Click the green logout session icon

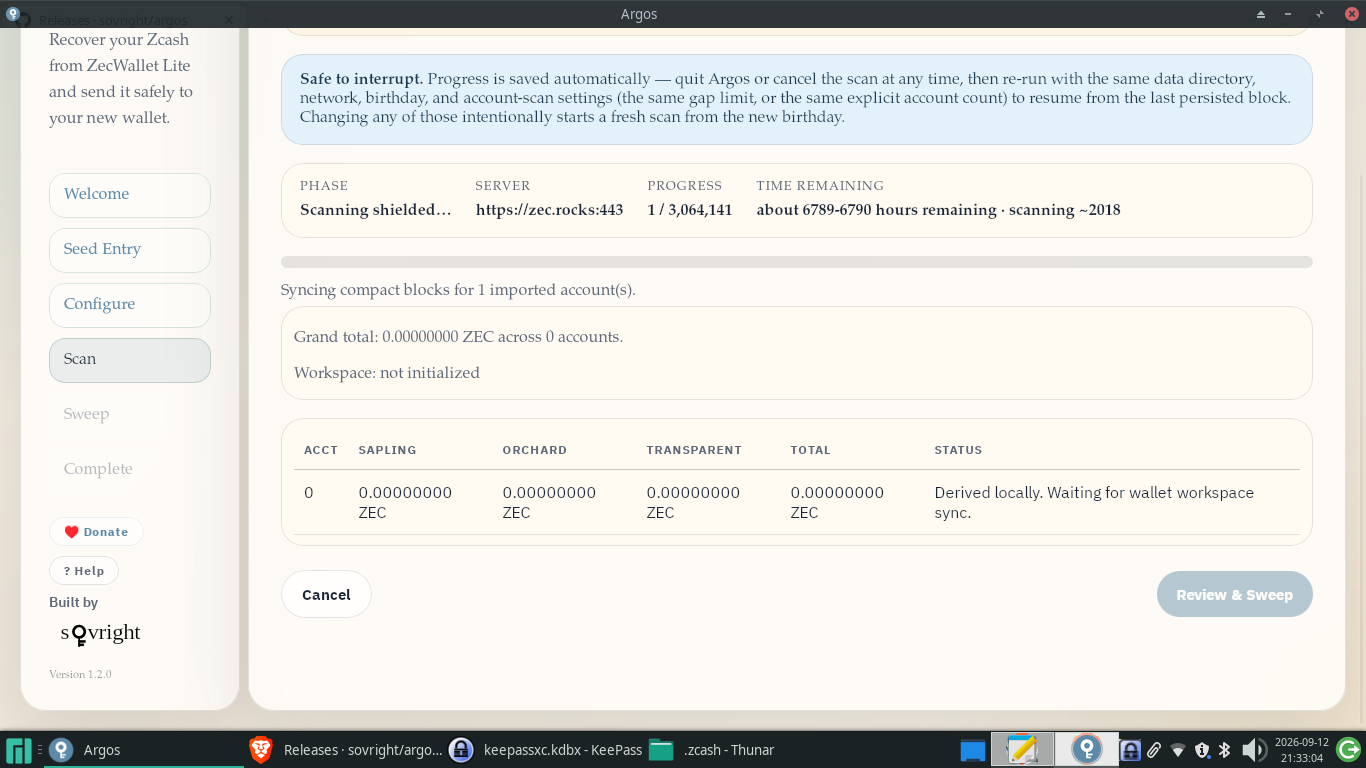(x=1349, y=750)
